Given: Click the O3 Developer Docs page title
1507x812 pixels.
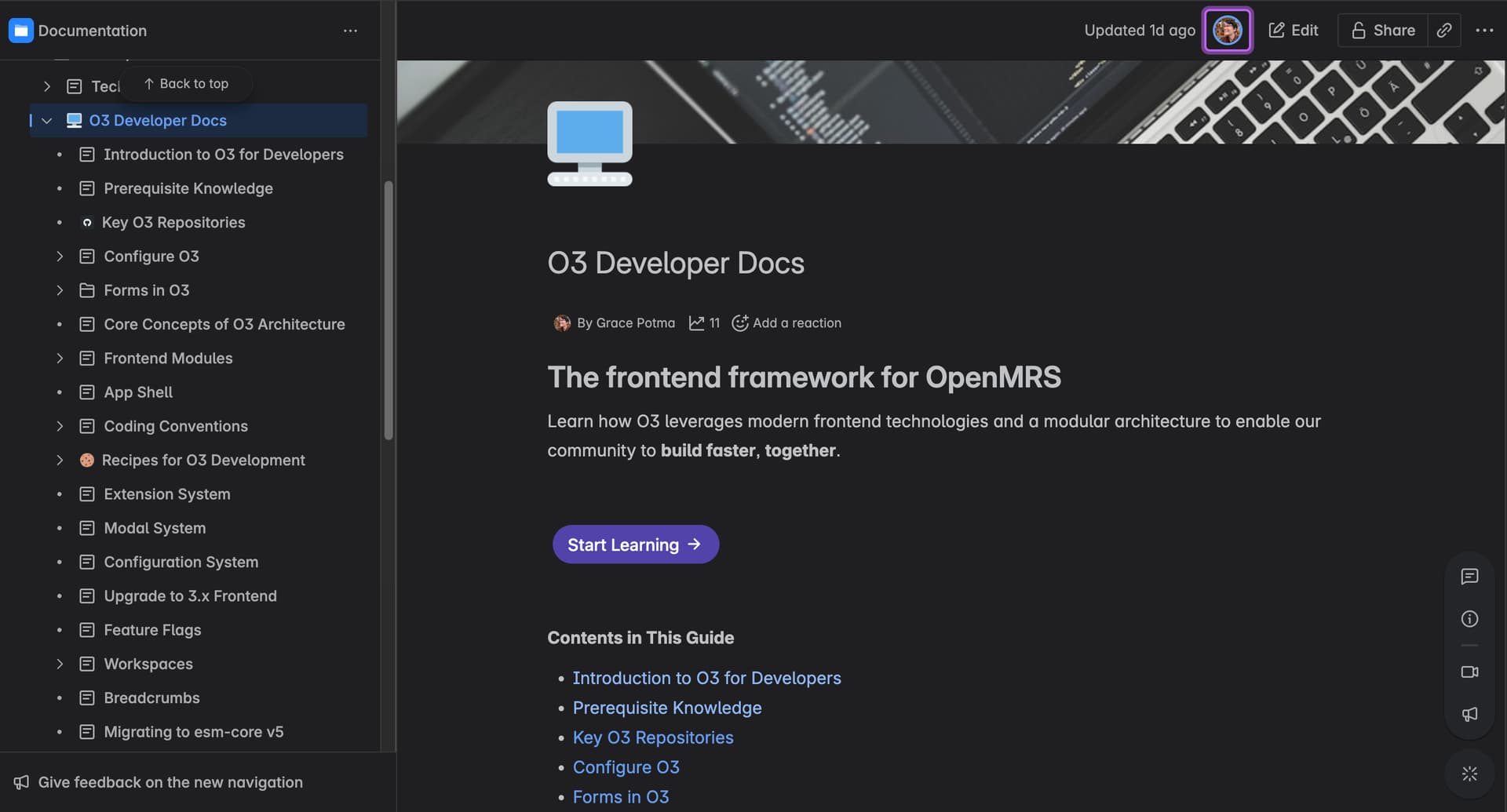Looking at the screenshot, I should [676, 264].
